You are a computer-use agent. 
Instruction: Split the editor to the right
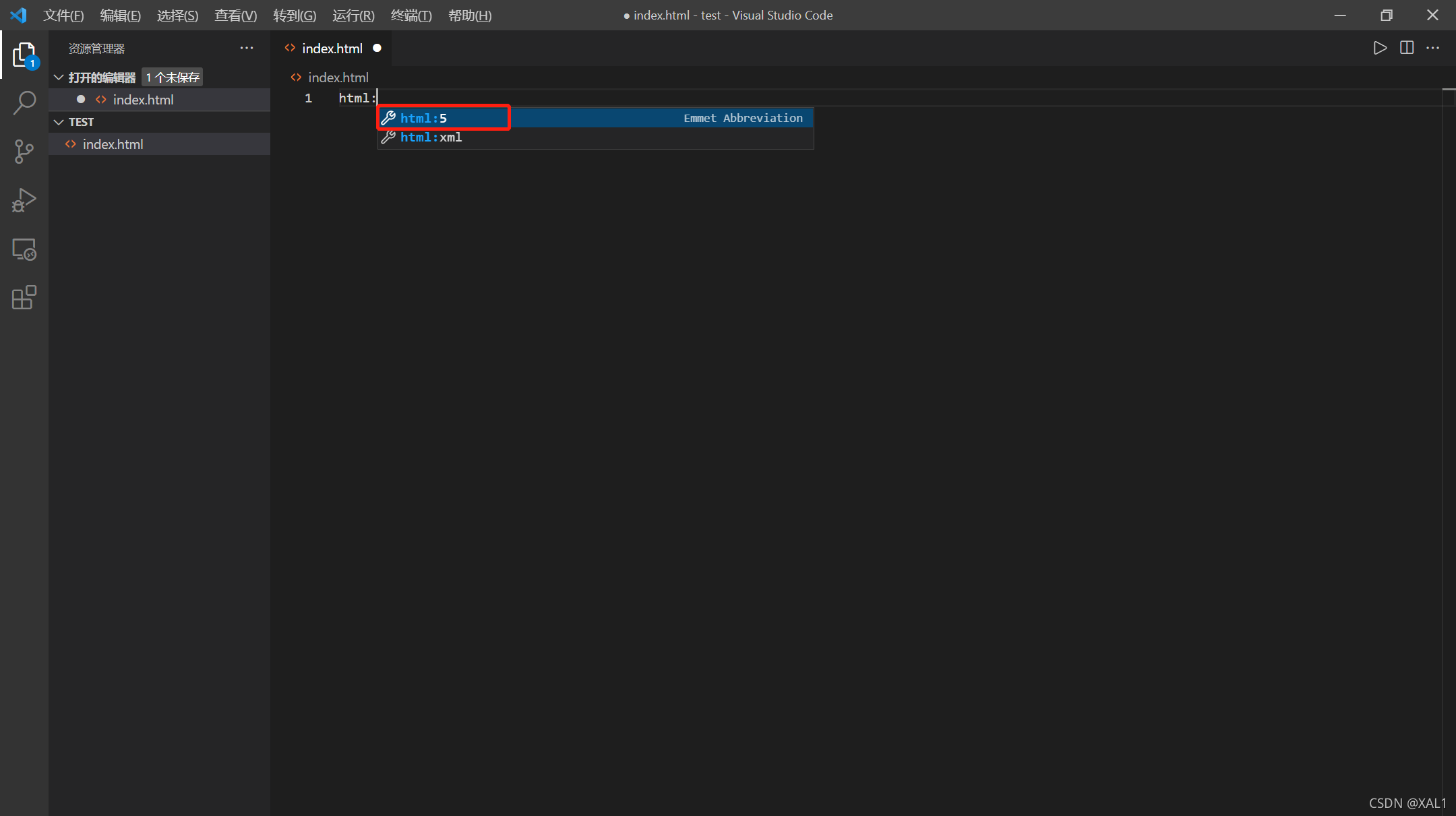point(1407,48)
